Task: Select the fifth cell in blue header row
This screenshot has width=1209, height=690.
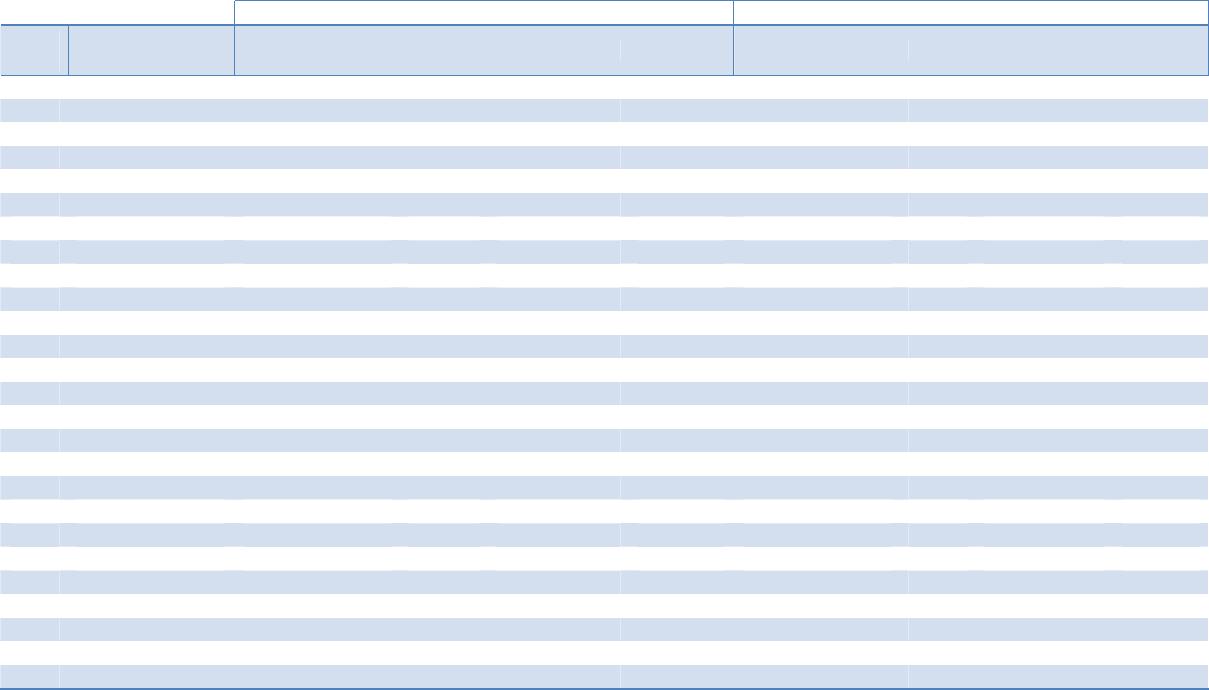Action: (821, 50)
